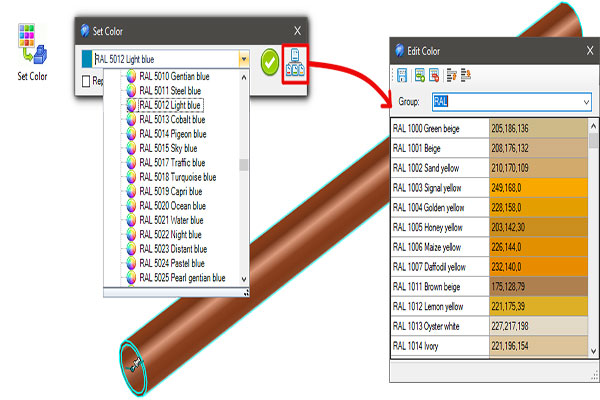Click the Set Color dialog title icon

[x=85, y=31]
